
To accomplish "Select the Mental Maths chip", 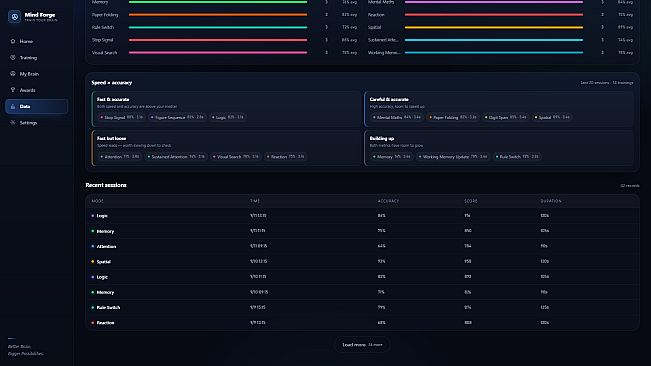I will pos(396,117).
